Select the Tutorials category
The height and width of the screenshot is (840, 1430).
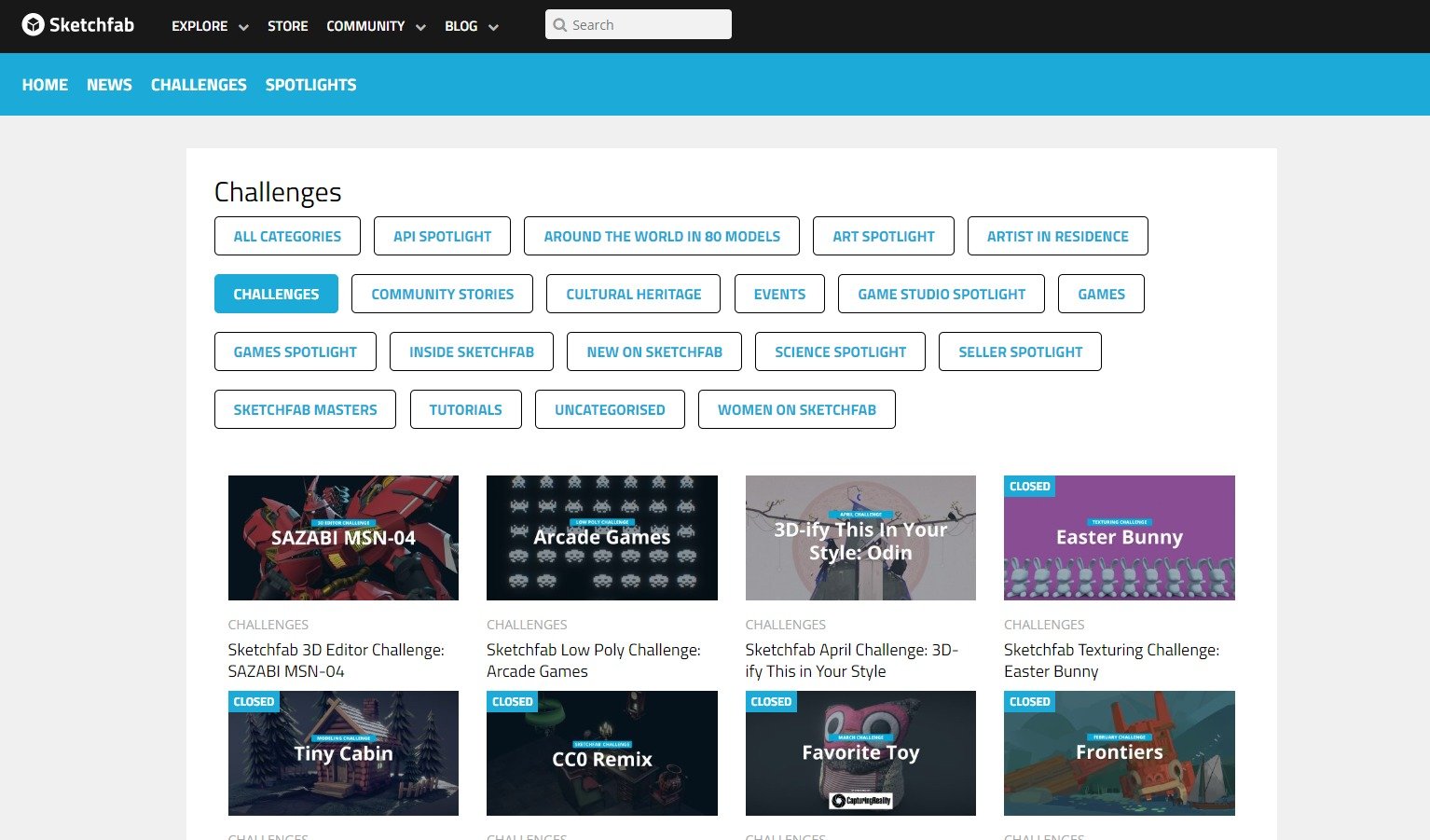click(x=465, y=409)
